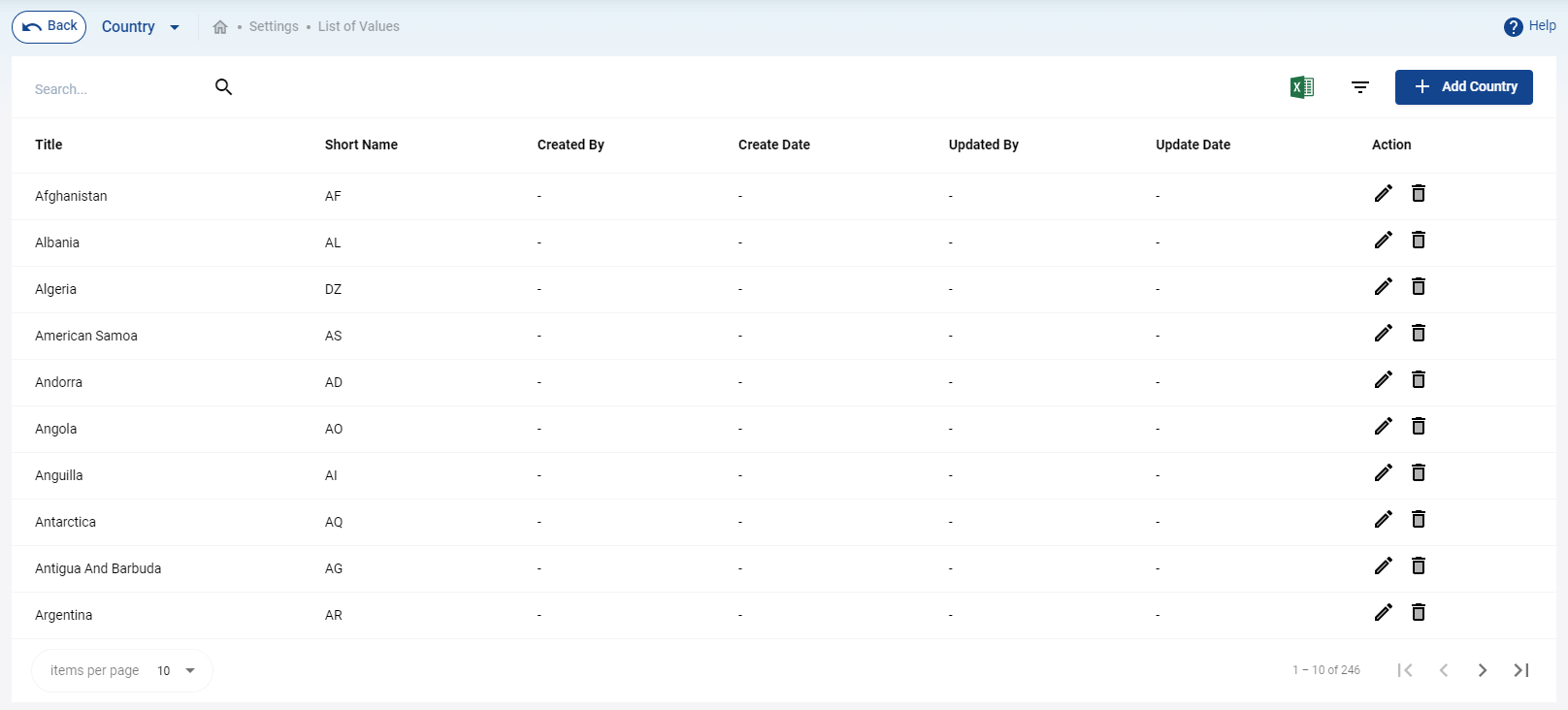The height and width of the screenshot is (710, 1568).
Task: Delete Antigua And Barbuda entry
Action: coord(1419,565)
